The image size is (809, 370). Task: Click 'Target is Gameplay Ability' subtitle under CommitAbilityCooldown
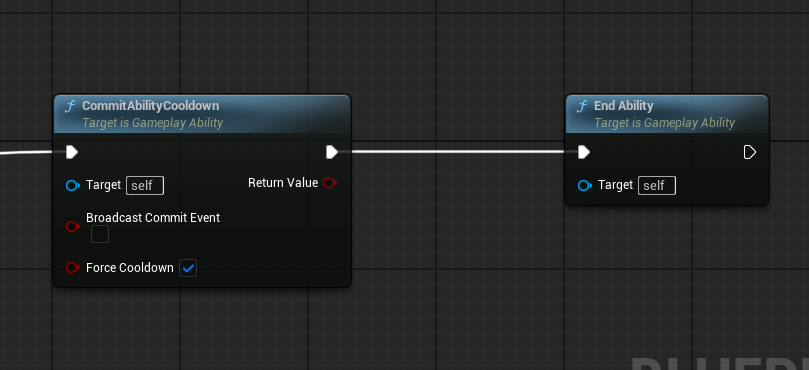(153, 123)
